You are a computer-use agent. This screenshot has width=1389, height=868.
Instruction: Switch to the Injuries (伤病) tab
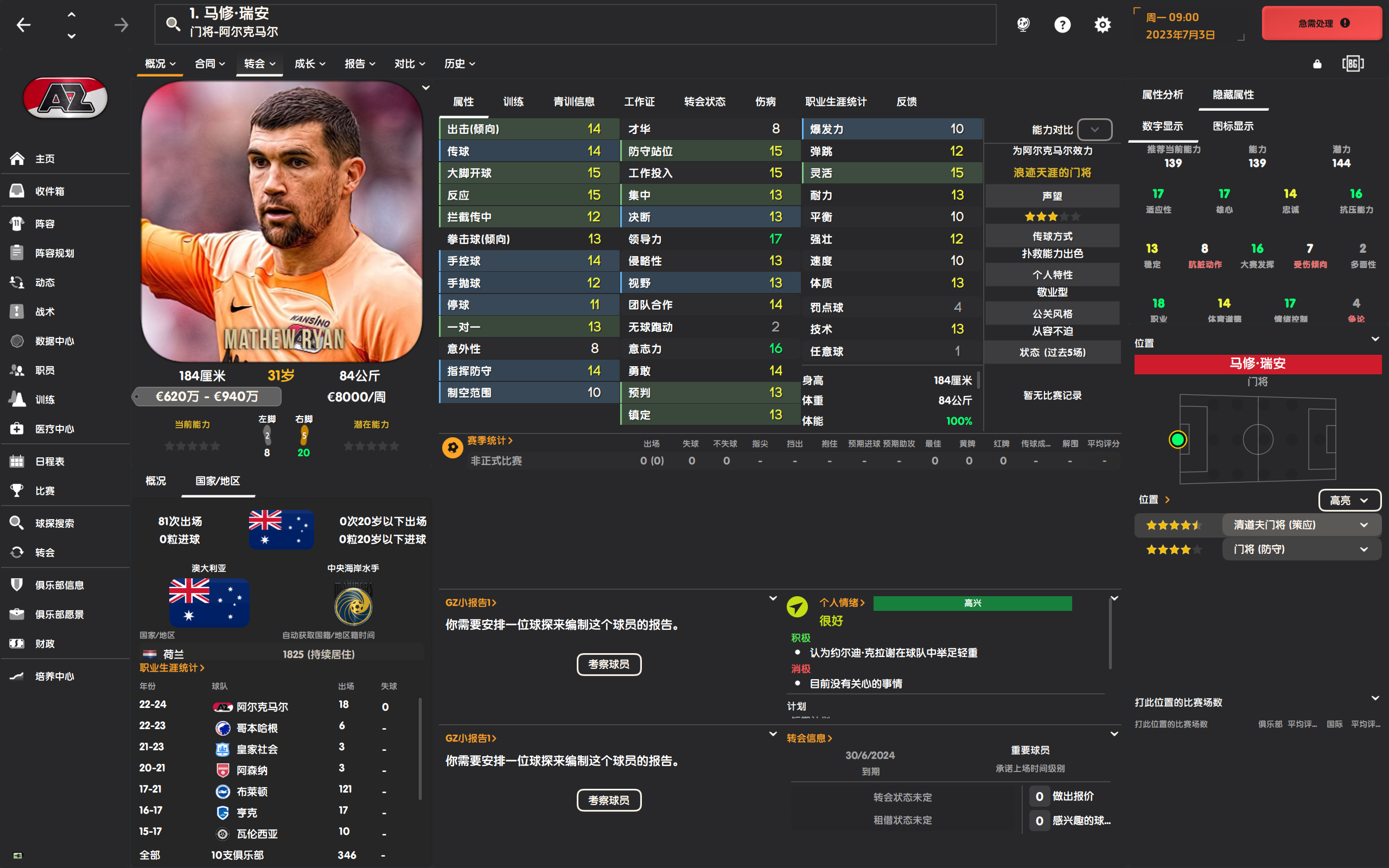point(765,101)
